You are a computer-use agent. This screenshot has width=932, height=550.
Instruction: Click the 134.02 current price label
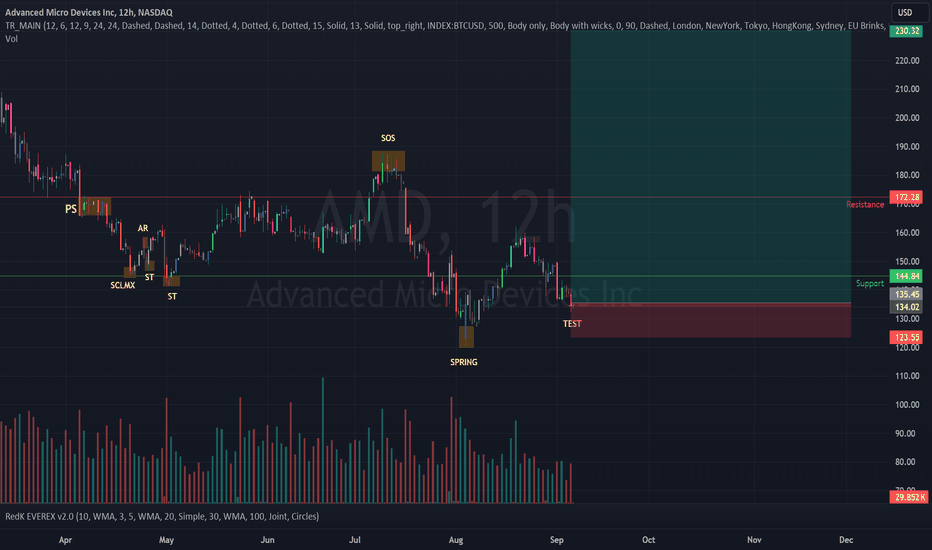click(x=906, y=307)
